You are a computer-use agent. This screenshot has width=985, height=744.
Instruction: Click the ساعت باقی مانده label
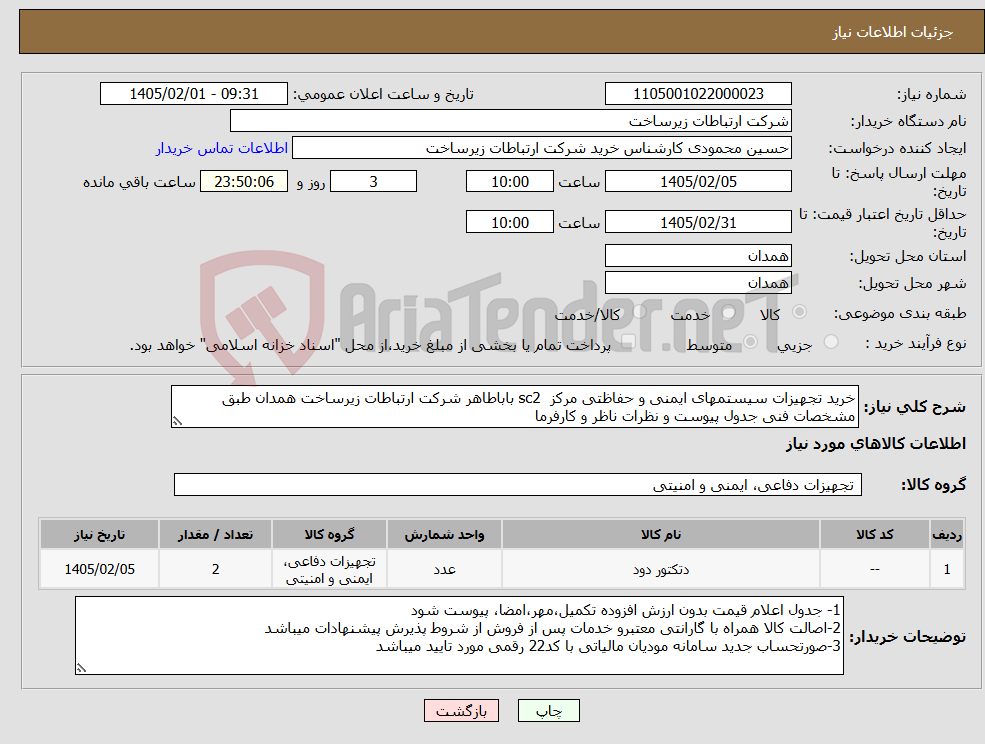click(139, 182)
